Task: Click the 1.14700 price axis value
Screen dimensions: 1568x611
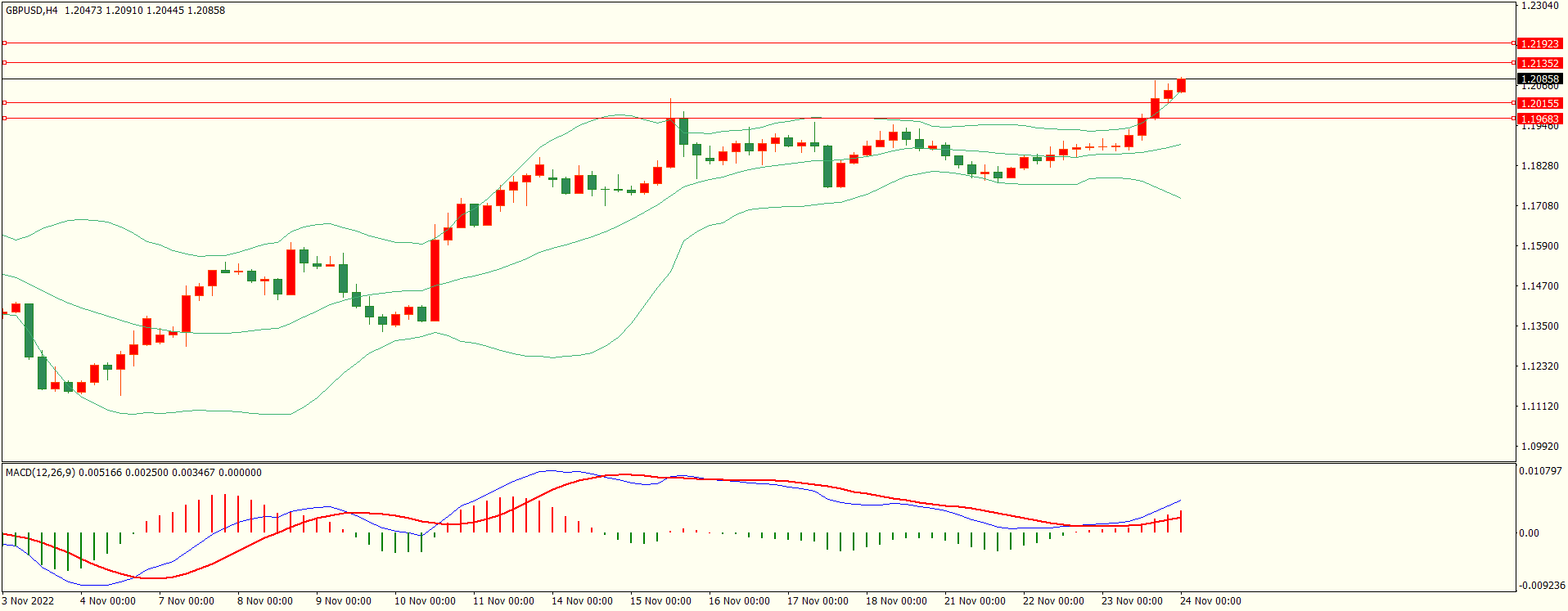Action: tap(1539, 286)
